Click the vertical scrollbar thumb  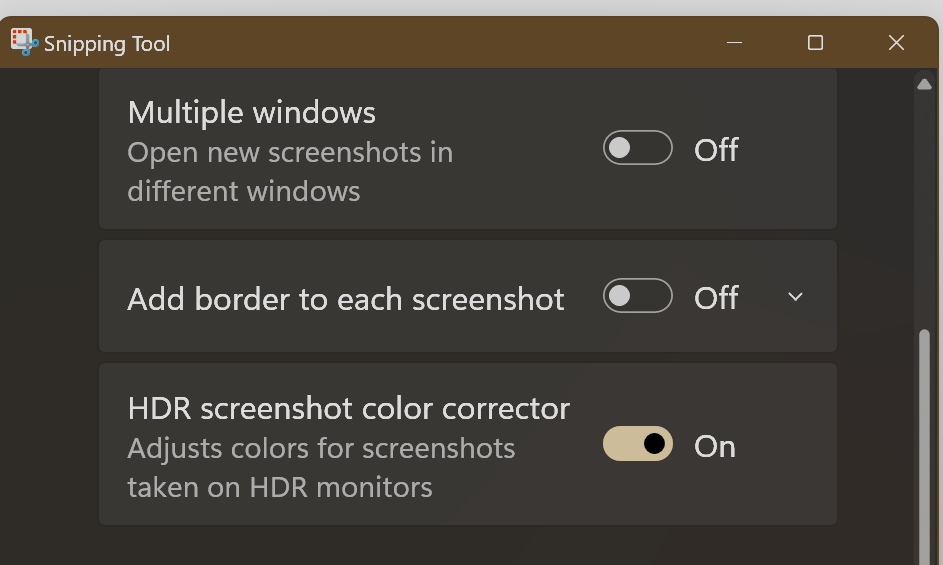coord(924,447)
